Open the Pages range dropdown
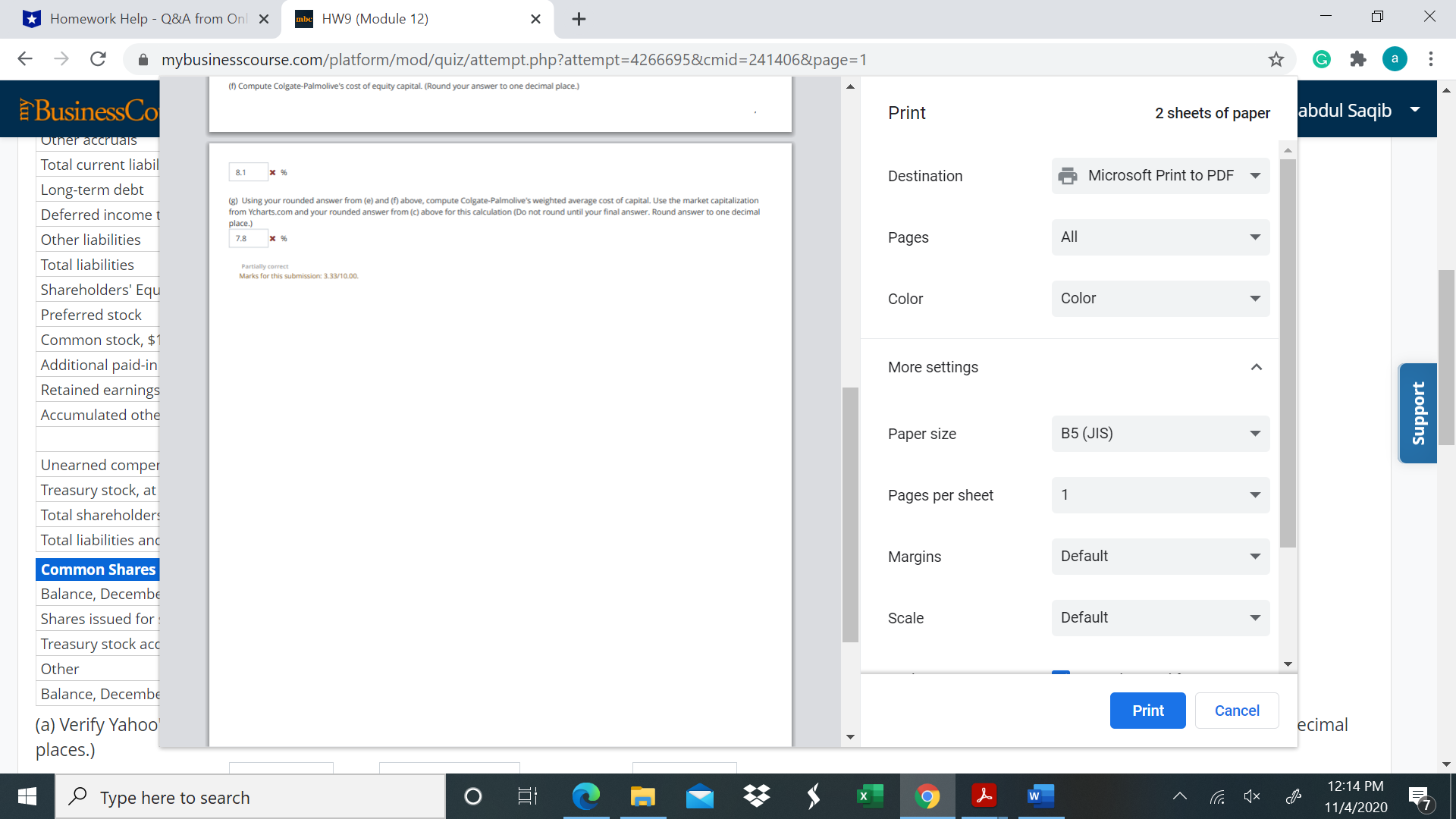The width and height of the screenshot is (1456, 819). (x=1159, y=237)
